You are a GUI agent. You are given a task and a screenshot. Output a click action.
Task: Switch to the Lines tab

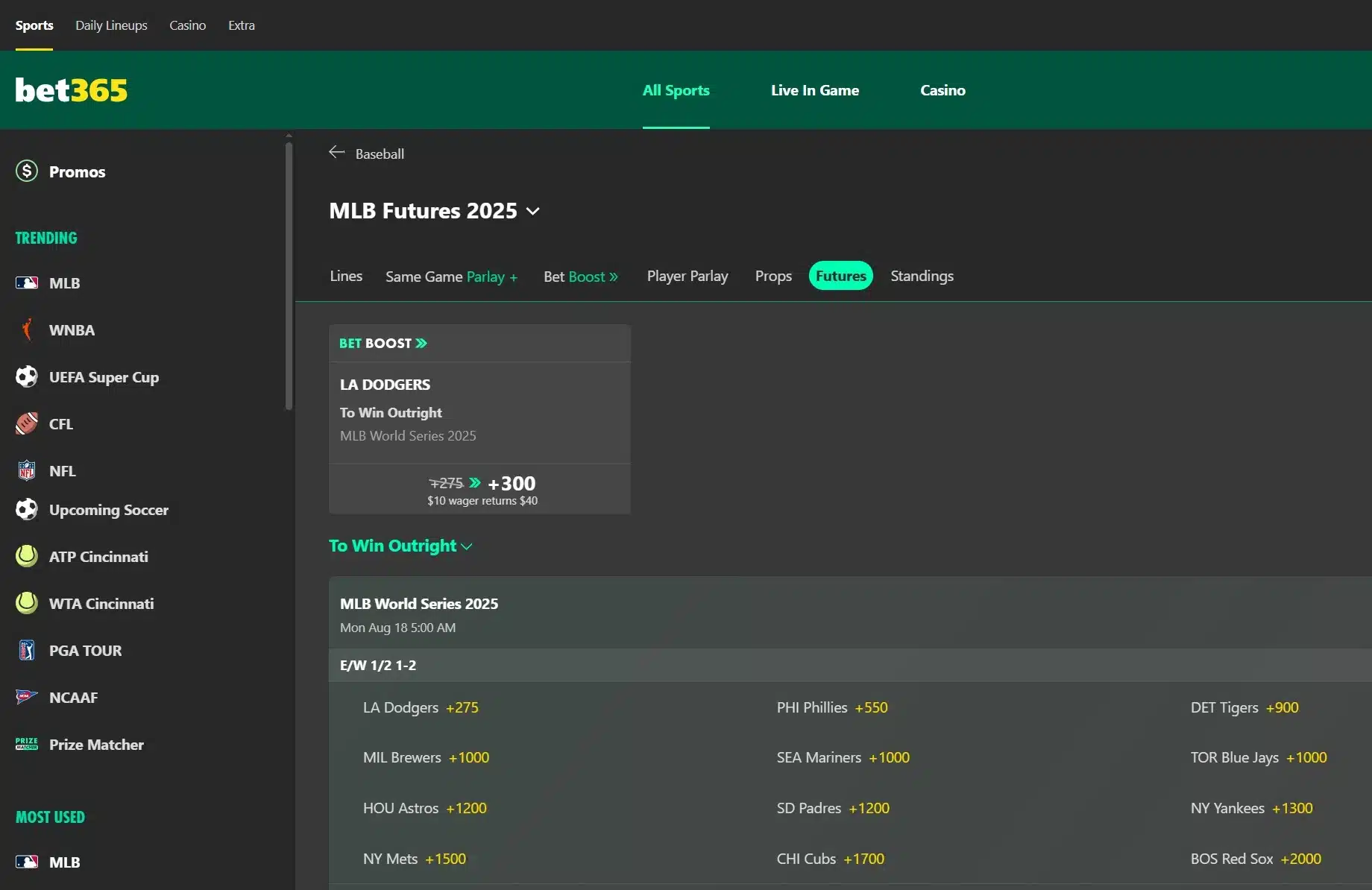coord(346,276)
